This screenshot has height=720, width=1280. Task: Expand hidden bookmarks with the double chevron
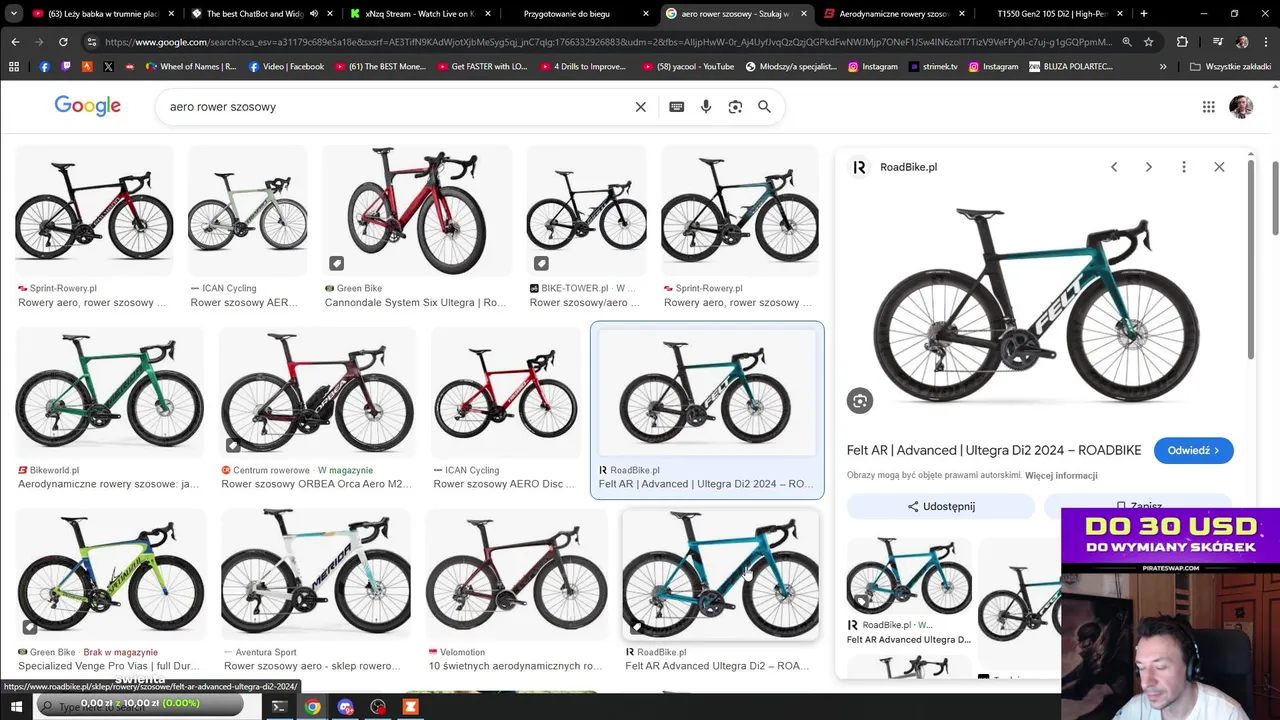[1163, 66]
